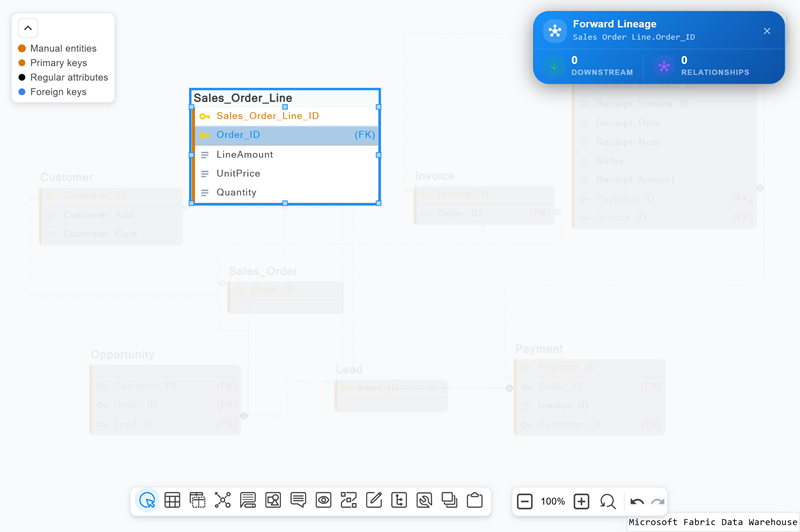
Task: Click the purple relationships icon
Action: click(664, 66)
